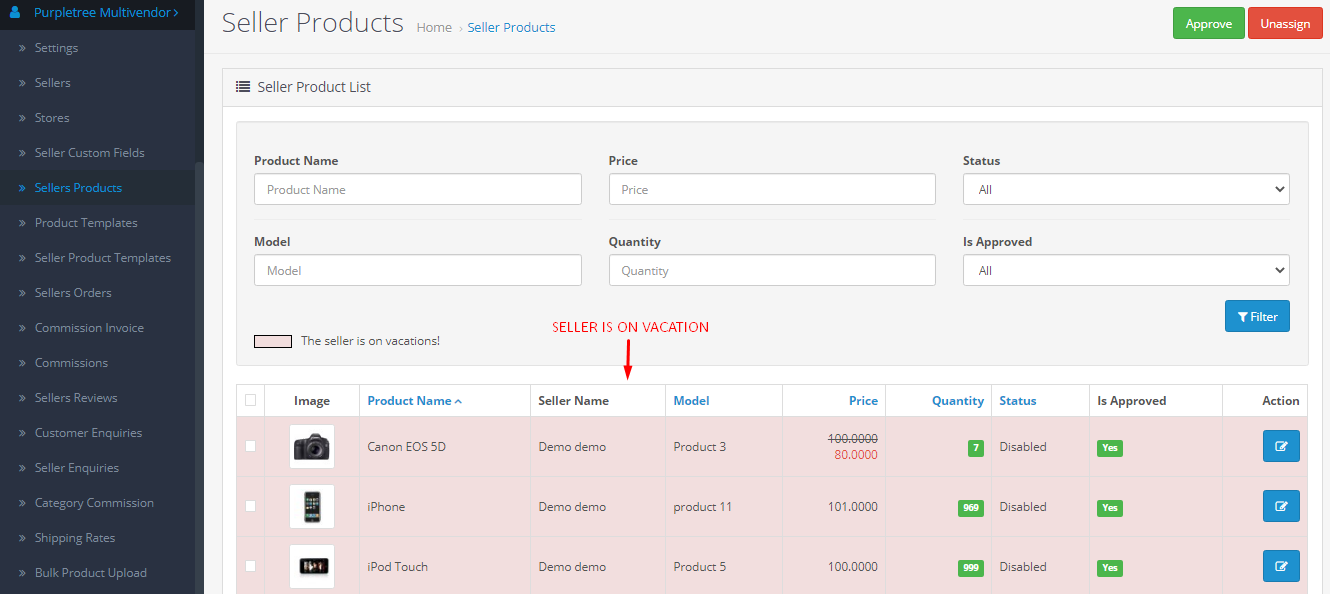The width and height of the screenshot is (1330, 594).
Task: Click the quantity badge 999
Action: [970, 568]
